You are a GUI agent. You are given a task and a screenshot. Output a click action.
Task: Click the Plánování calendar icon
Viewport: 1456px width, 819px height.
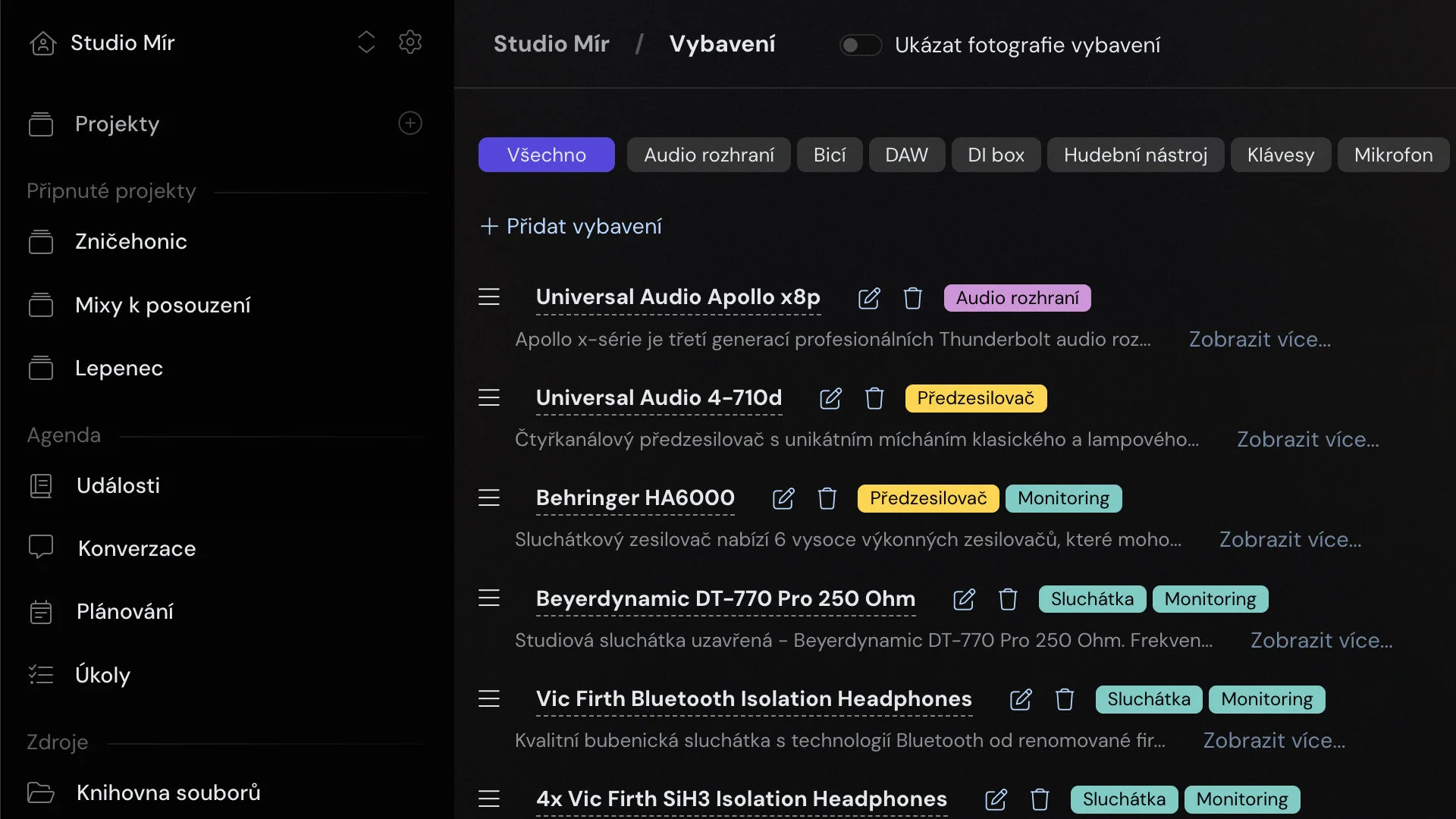41,611
